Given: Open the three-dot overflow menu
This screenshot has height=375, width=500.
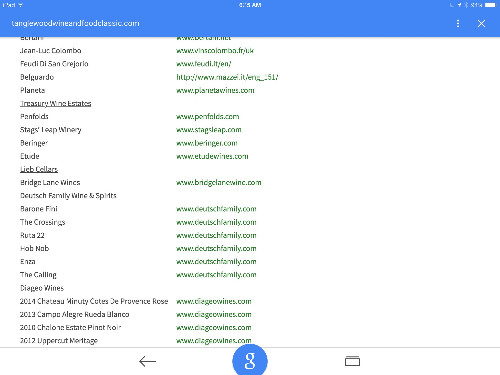Looking at the screenshot, I should 458,23.
